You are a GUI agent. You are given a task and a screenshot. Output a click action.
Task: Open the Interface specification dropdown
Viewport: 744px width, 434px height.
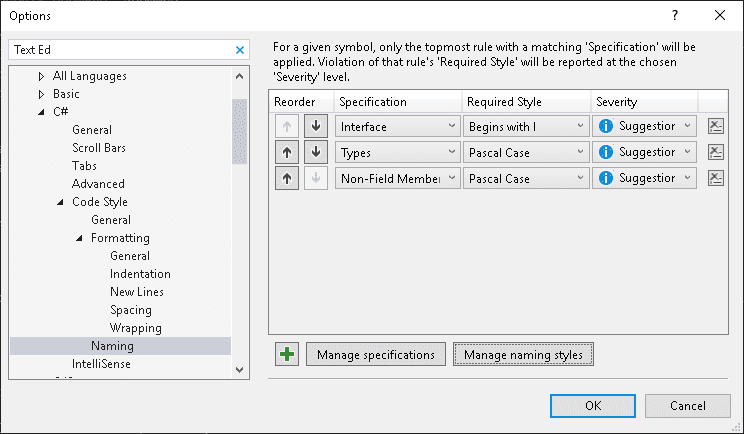398,126
